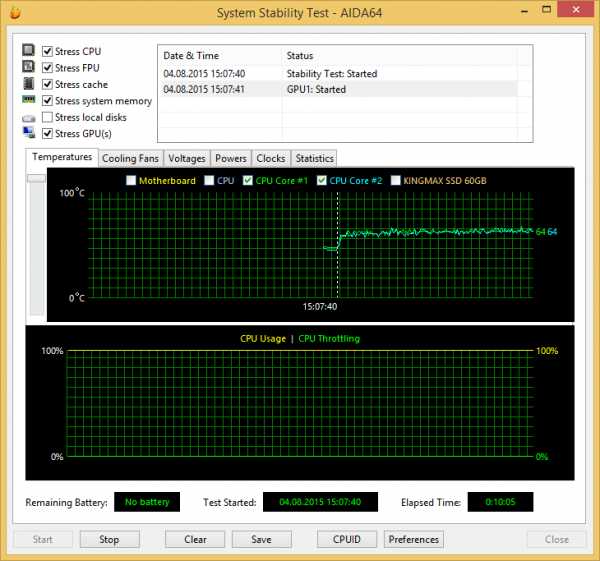600x561 pixels.
Task: Open the Voltages tab
Action: [x=187, y=158]
